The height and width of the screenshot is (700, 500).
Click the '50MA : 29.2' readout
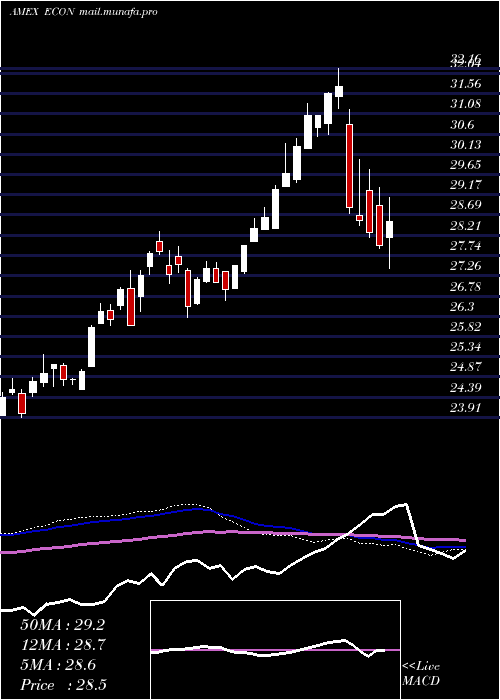[x=62, y=625]
